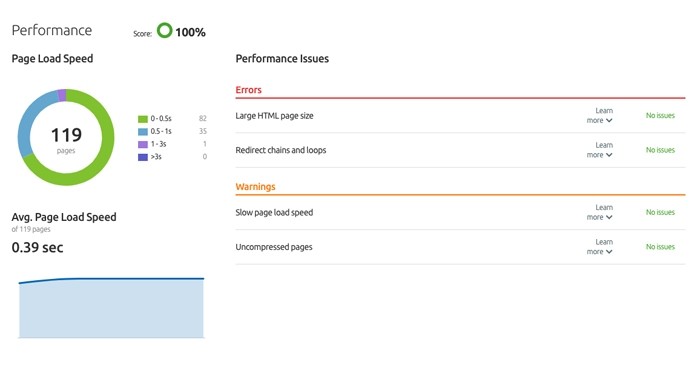Open the Slow page load speed issue
The height and width of the screenshot is (375, 700).
coord(274,212)
